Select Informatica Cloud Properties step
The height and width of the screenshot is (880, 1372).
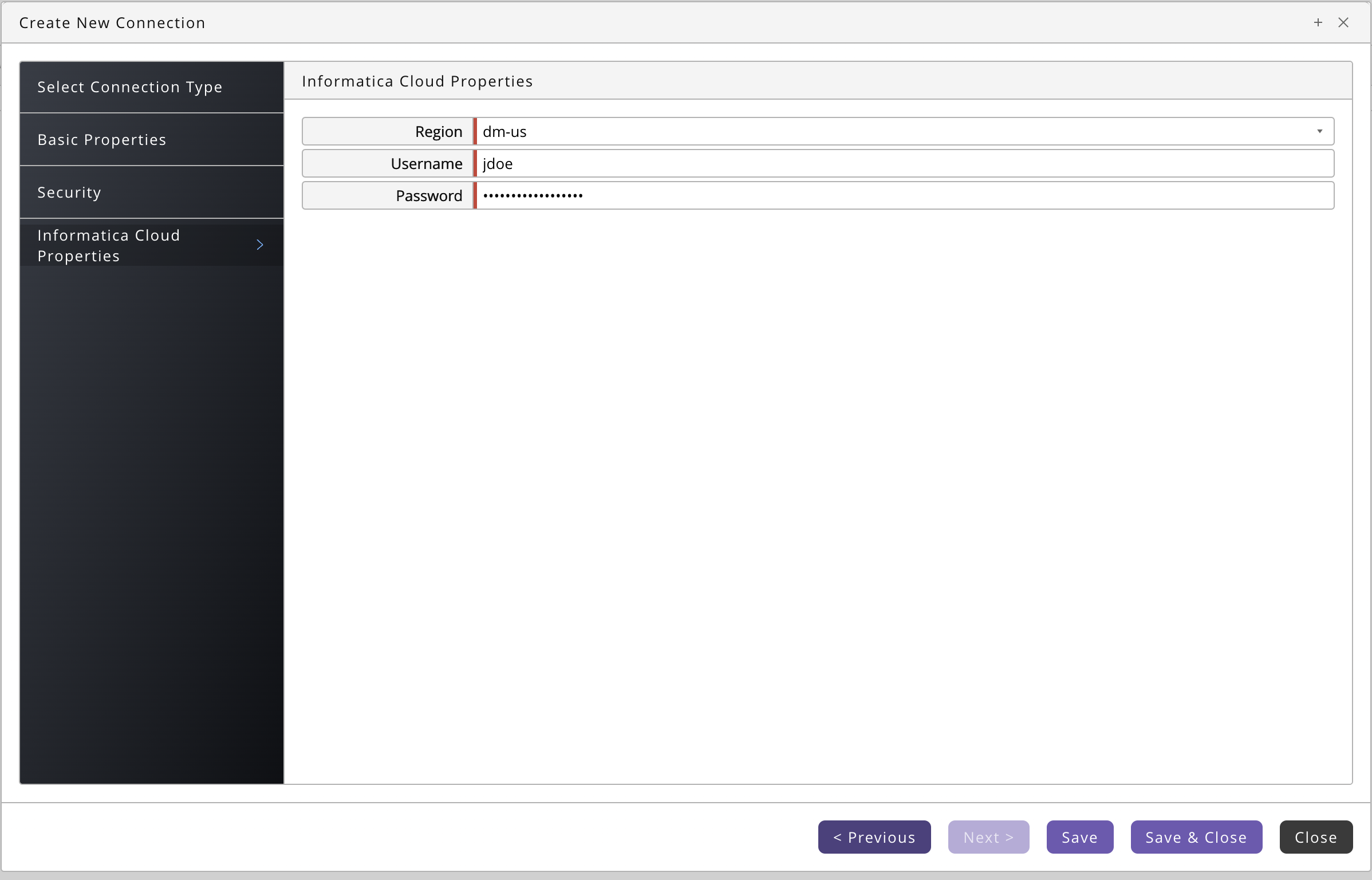[x=152, y=245]
